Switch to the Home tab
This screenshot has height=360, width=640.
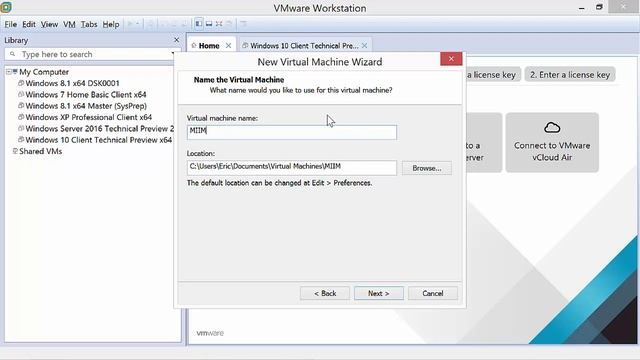coord(209,46)
